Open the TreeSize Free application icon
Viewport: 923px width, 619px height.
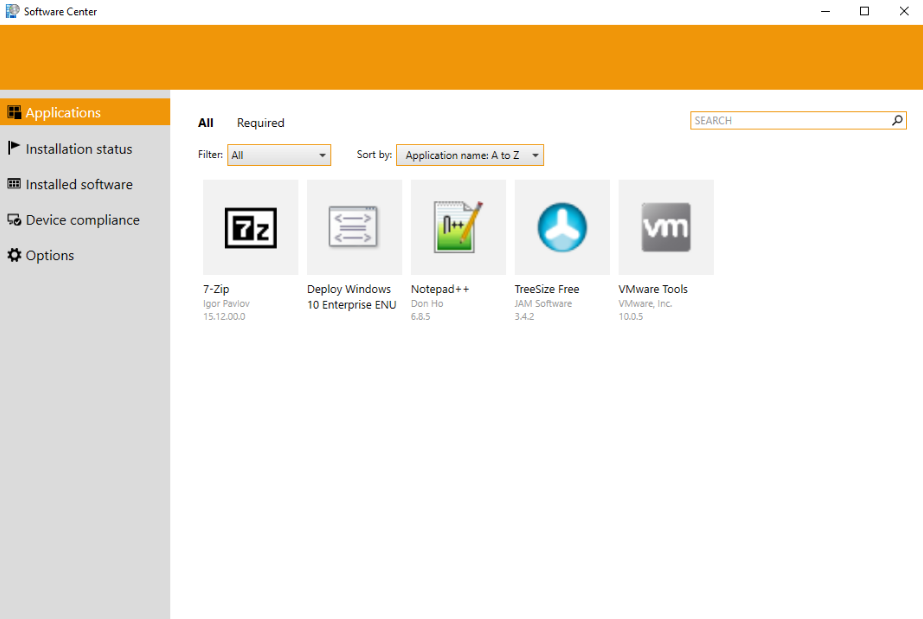click(x=562, y=227)
